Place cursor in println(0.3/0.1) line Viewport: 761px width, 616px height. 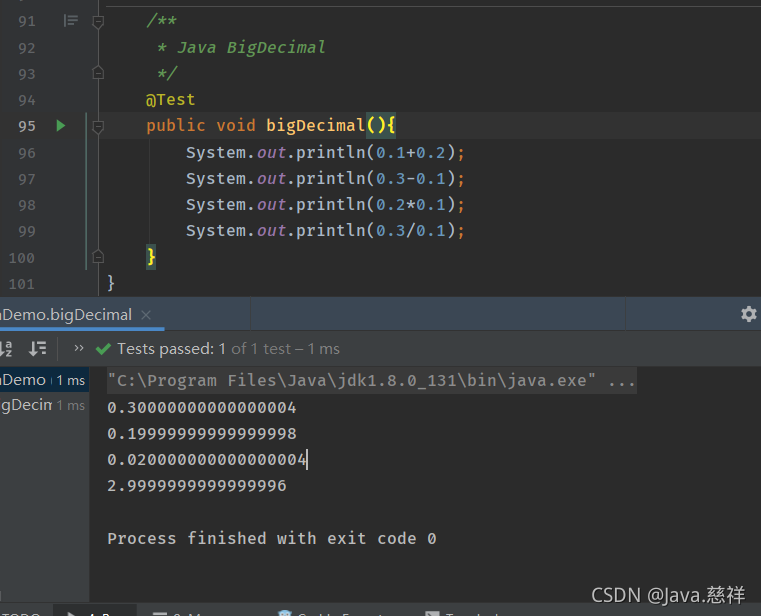coord(325,231)
